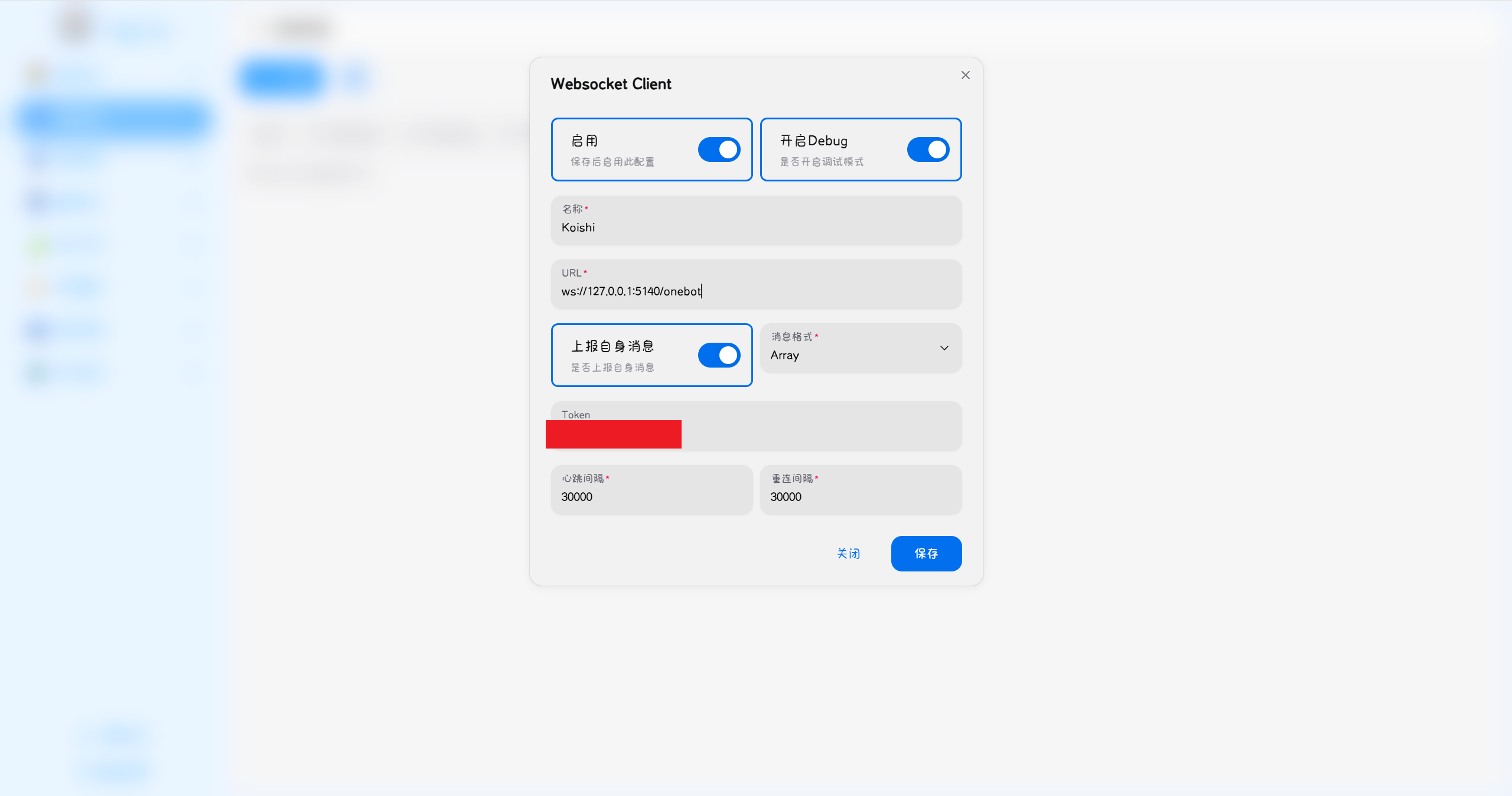Turn off the 开启Debug switch
This screenshot has width=1512, height=796.
pos(928,150)
